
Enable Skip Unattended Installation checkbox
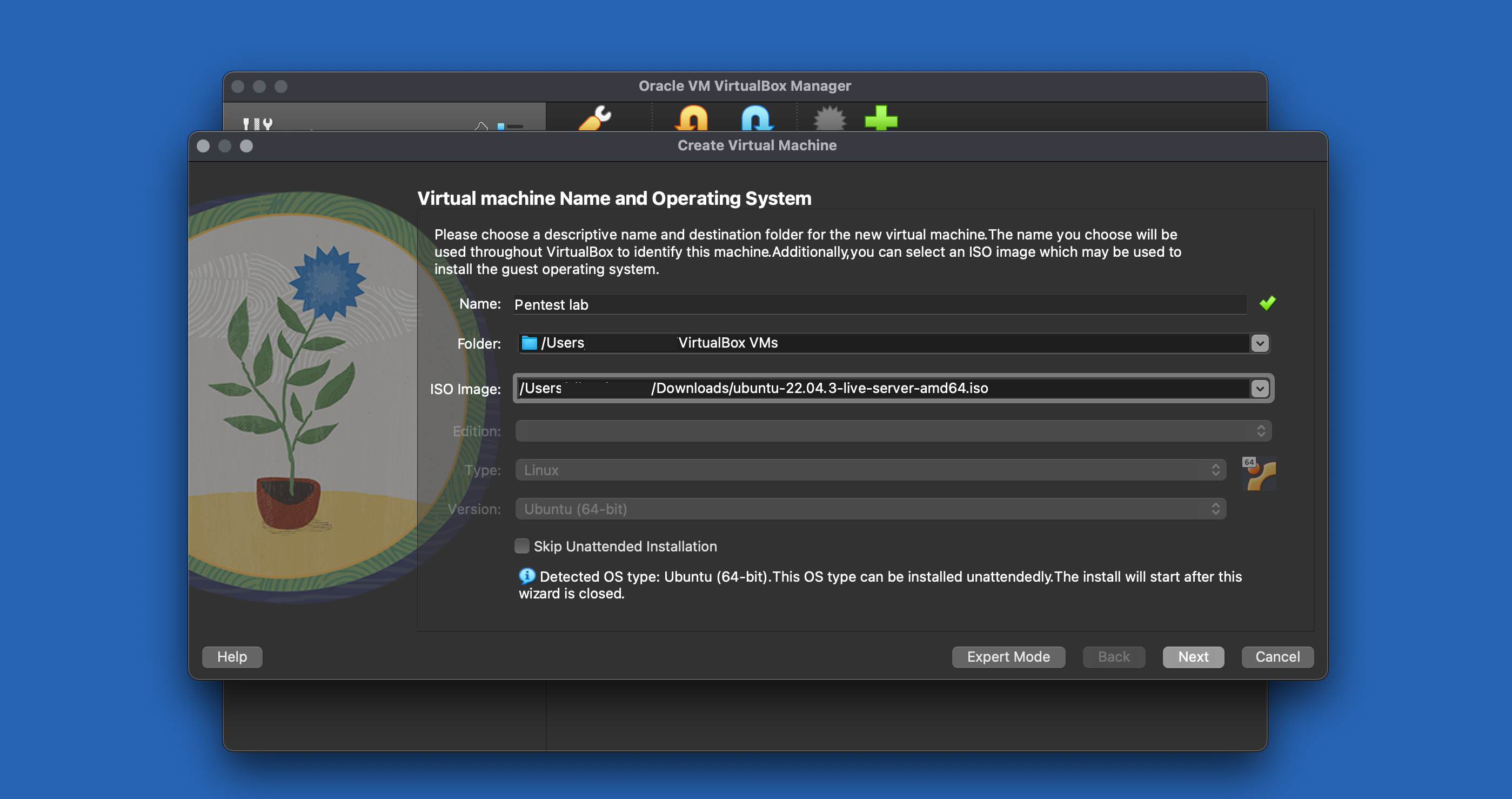[522, 546]
